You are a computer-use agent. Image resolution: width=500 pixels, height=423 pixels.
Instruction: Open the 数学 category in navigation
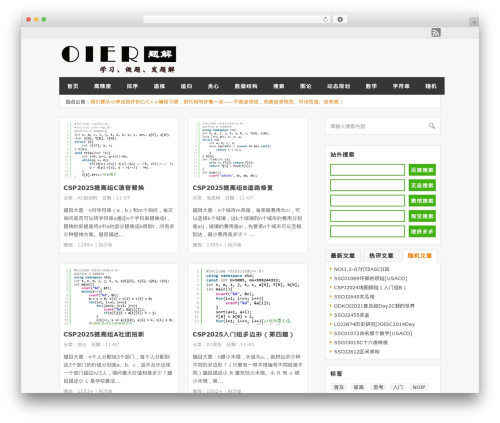[371, 86]
